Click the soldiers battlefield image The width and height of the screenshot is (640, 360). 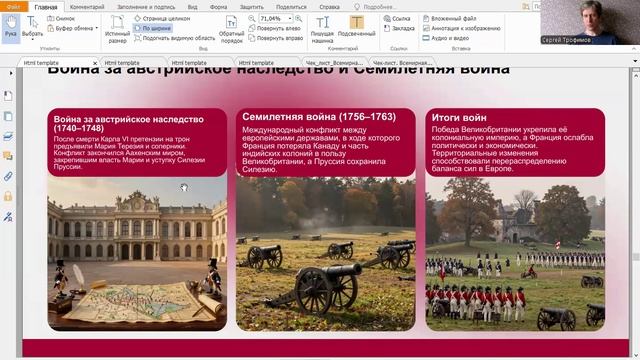click(515, 253)
